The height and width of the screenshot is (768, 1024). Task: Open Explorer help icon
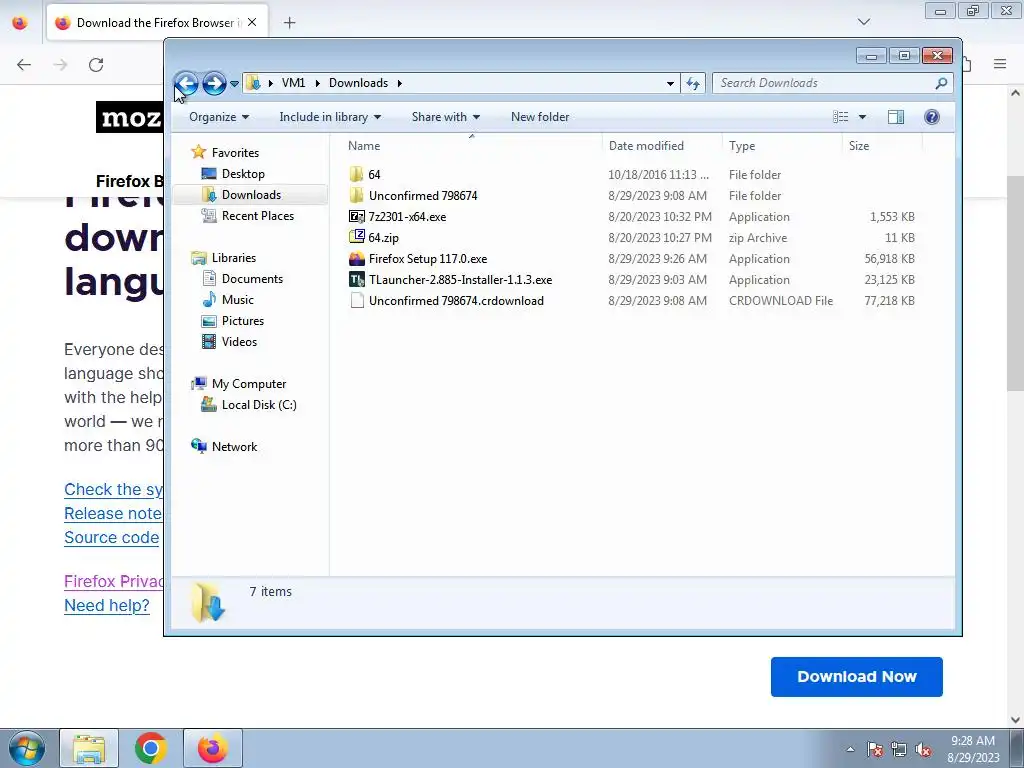pos(932,117)
